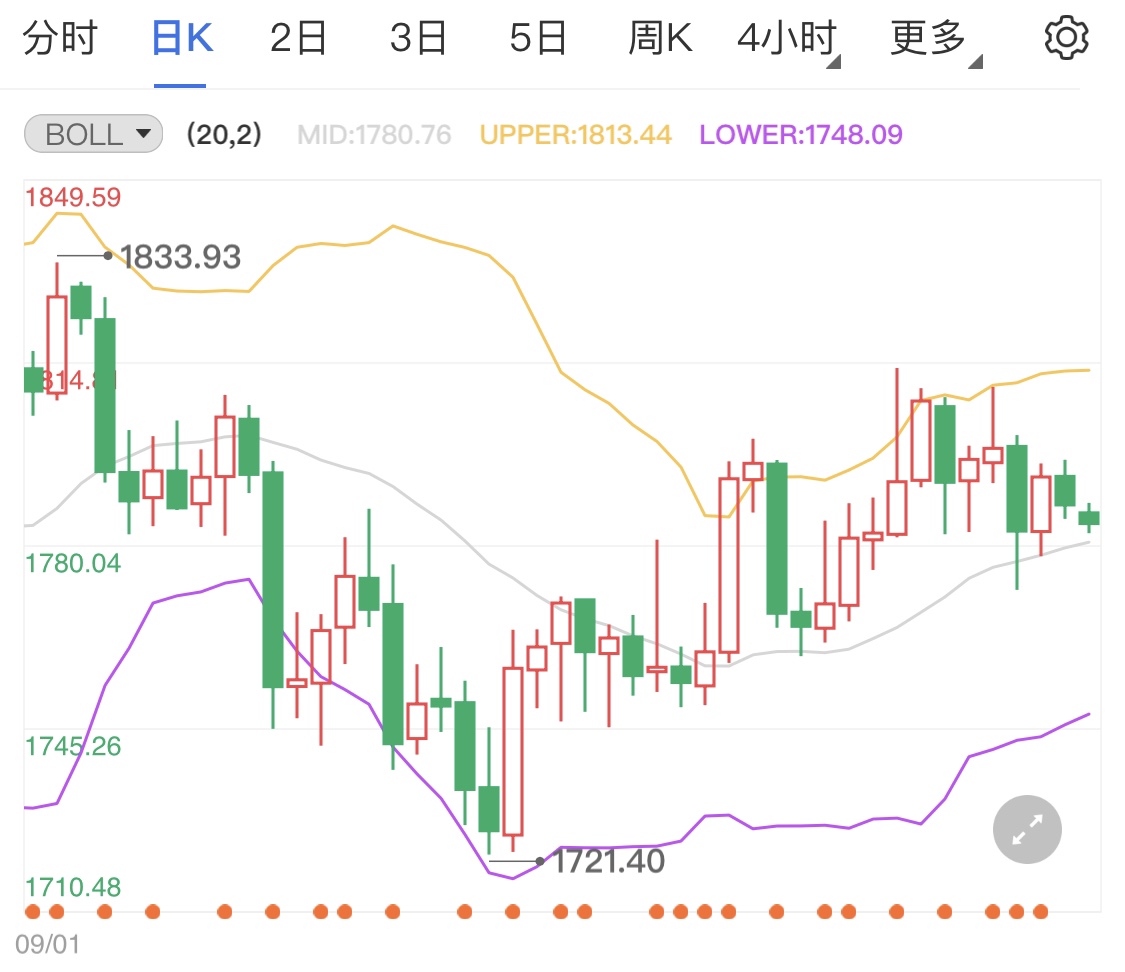Click the LOWER:1748.09 value
Viewport: 1125px width, 972px height.
[x=801, y=135]
